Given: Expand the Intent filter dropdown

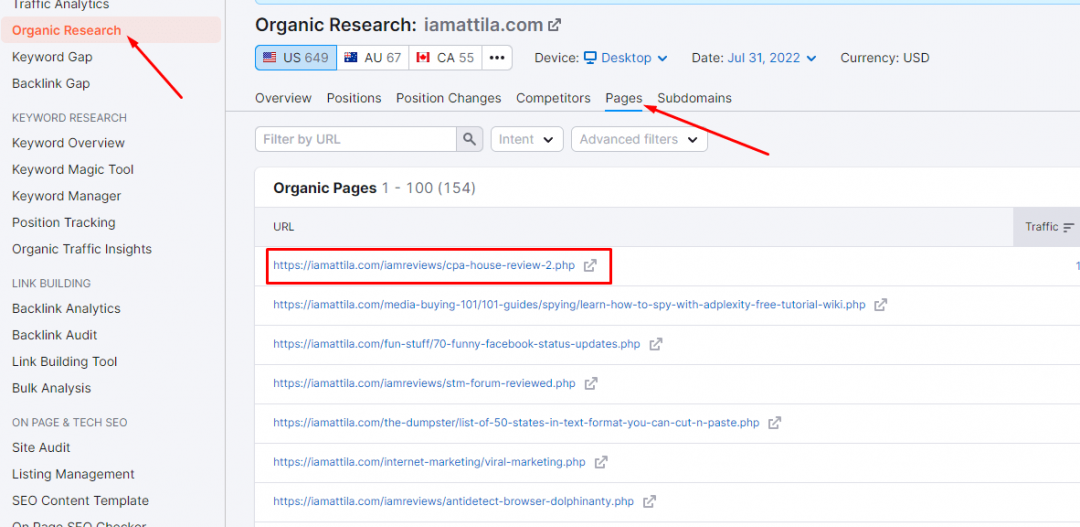Looking at the screenshot, I should (526, 140).
